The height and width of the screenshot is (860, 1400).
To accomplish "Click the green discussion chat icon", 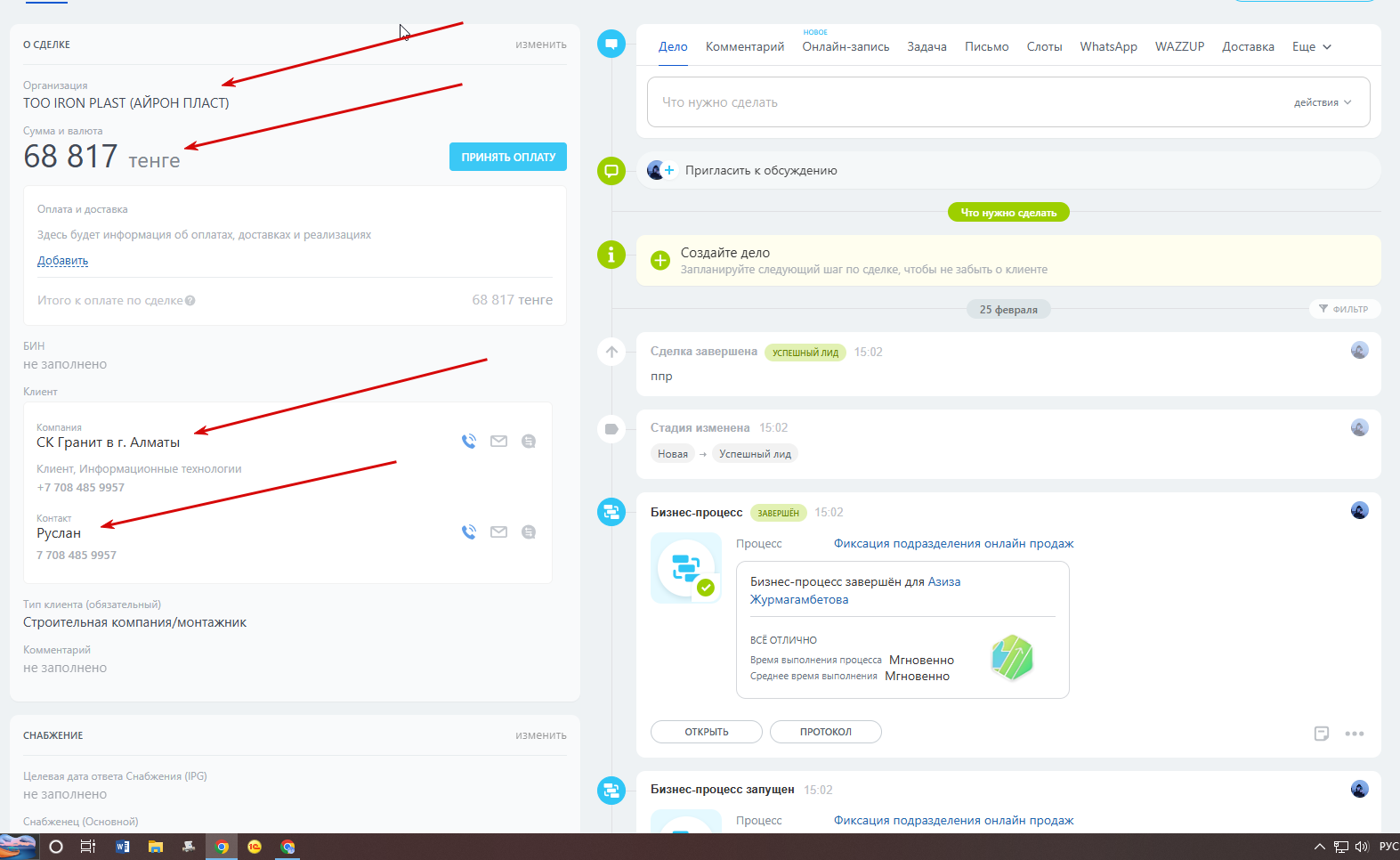I will (611, 170).
